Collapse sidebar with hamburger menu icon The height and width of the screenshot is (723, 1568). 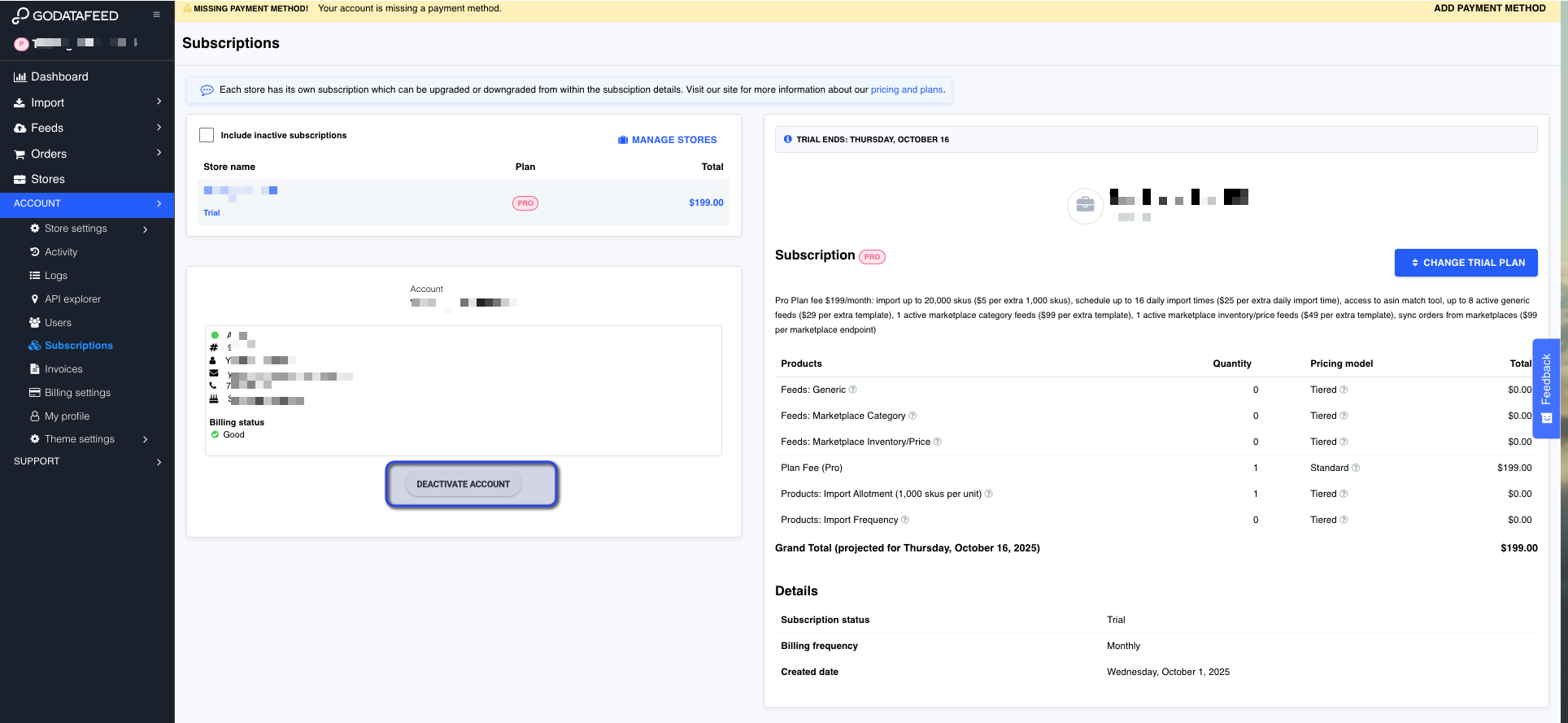click(x=156, y=15)
